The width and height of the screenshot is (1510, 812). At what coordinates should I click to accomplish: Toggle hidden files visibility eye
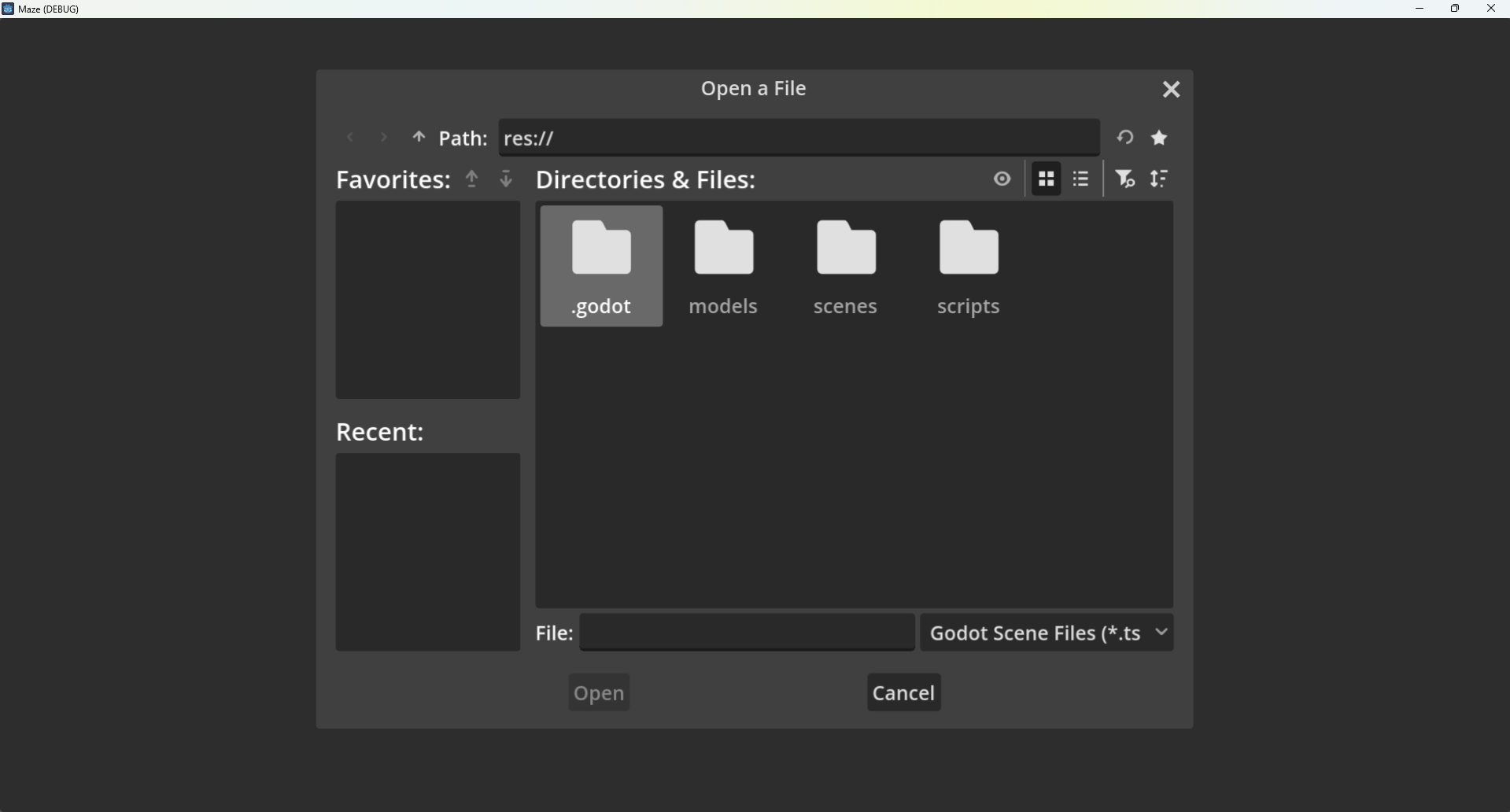1002,179
